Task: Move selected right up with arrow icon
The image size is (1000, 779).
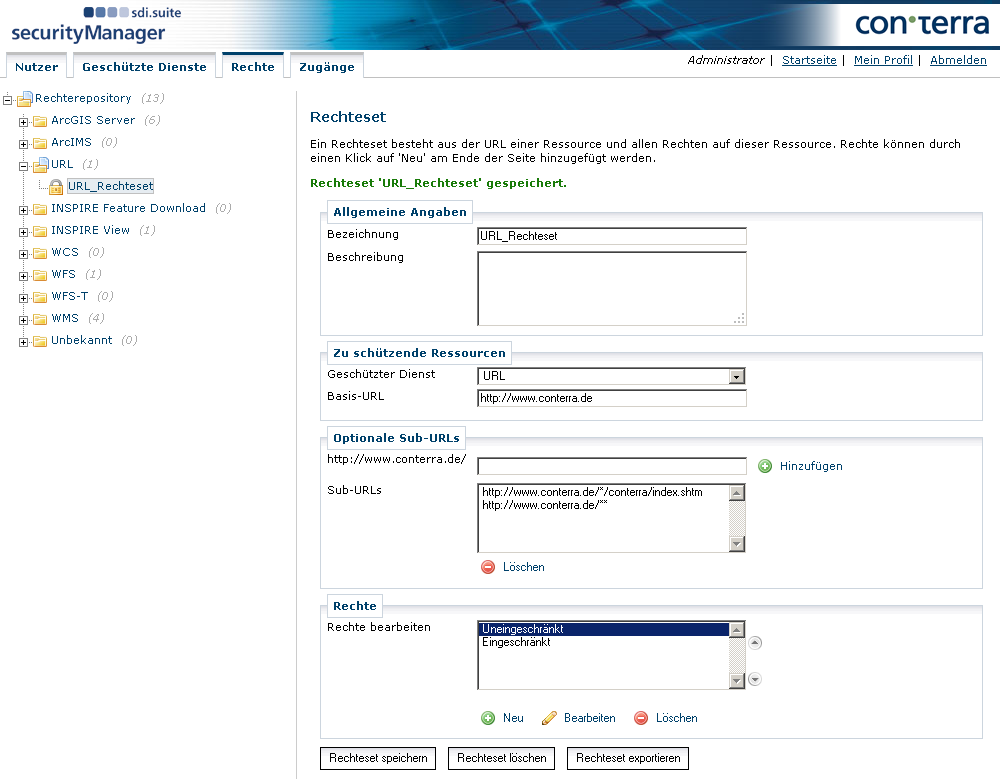Action: (755, 643)
